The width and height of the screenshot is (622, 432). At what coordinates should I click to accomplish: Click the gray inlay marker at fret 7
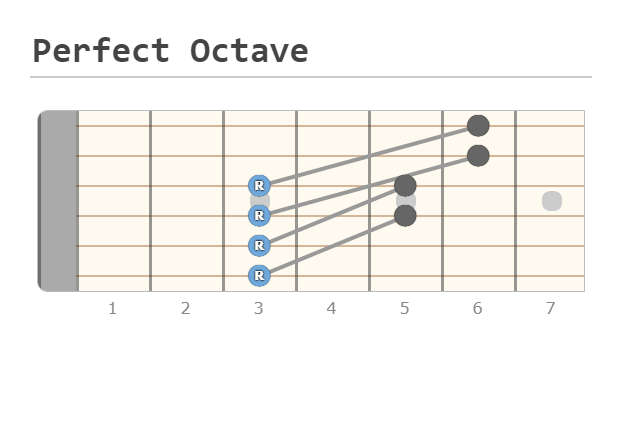552,201
